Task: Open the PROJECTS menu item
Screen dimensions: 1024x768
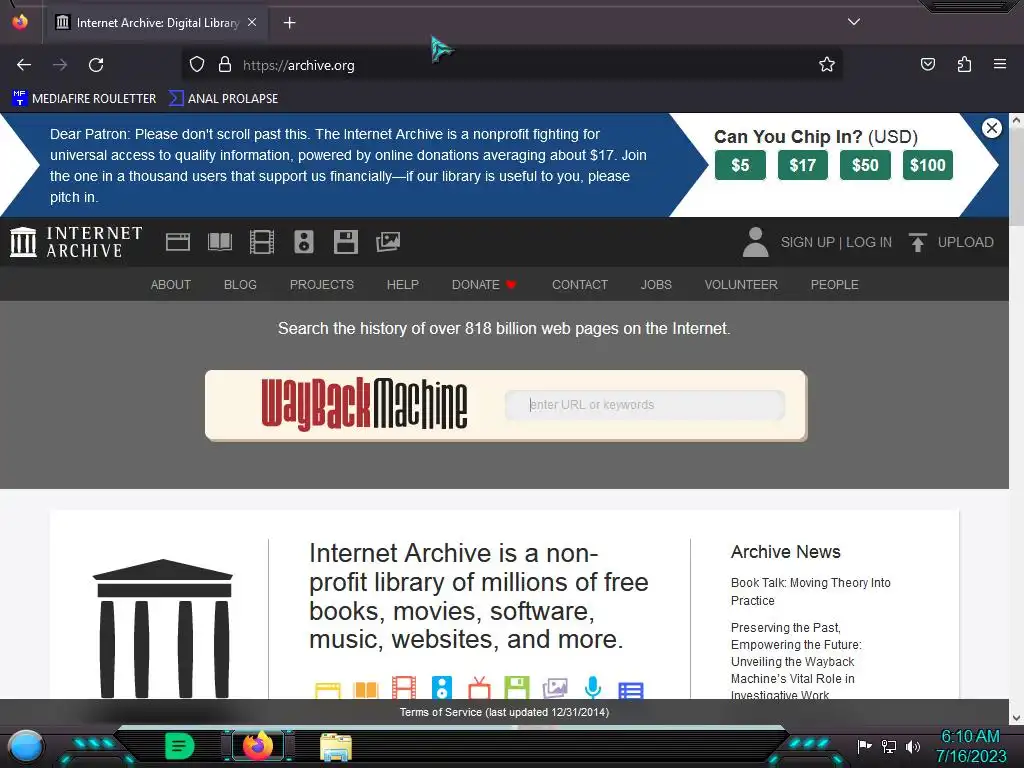Action: point(321,285)
